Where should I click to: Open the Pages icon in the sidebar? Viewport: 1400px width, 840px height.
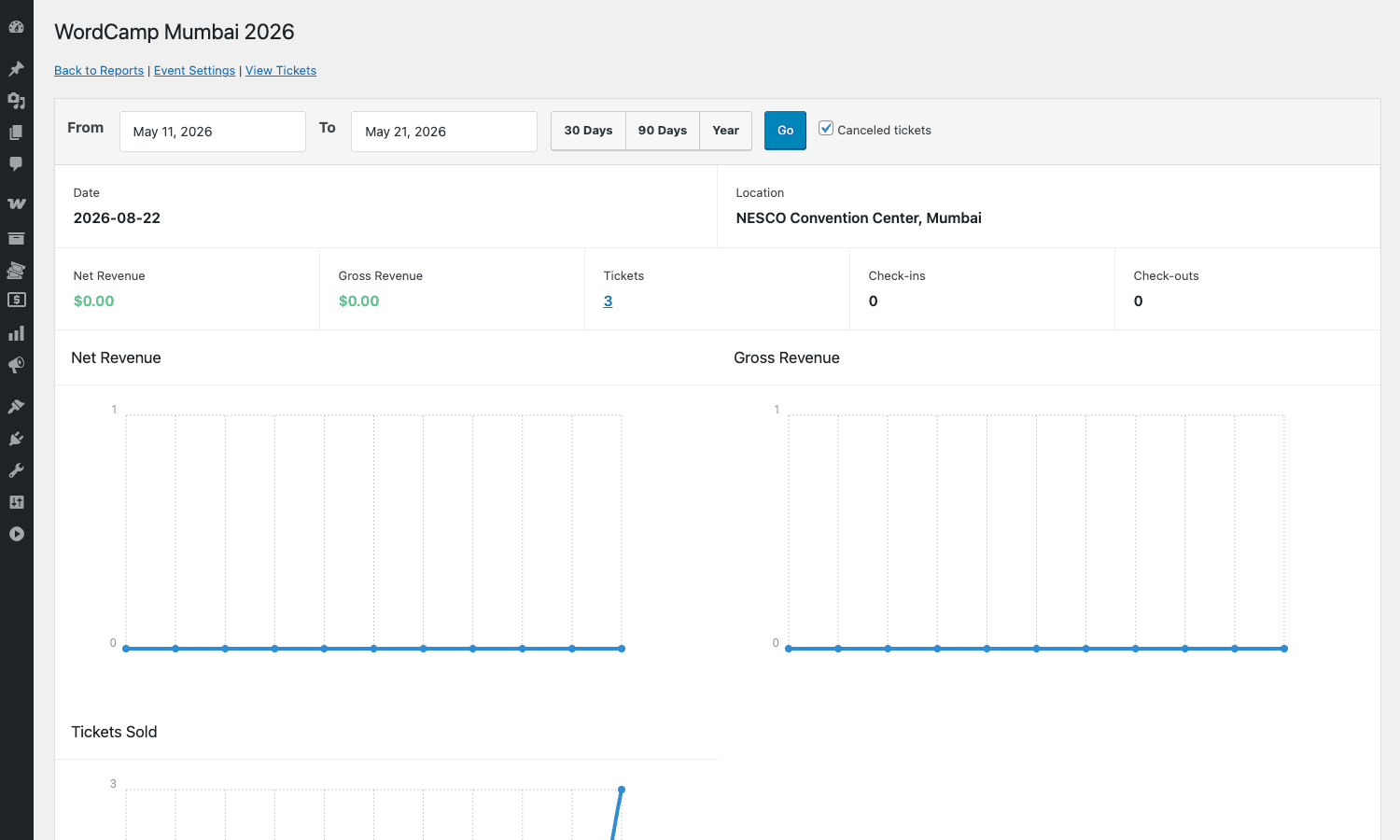tap(16, 133)
